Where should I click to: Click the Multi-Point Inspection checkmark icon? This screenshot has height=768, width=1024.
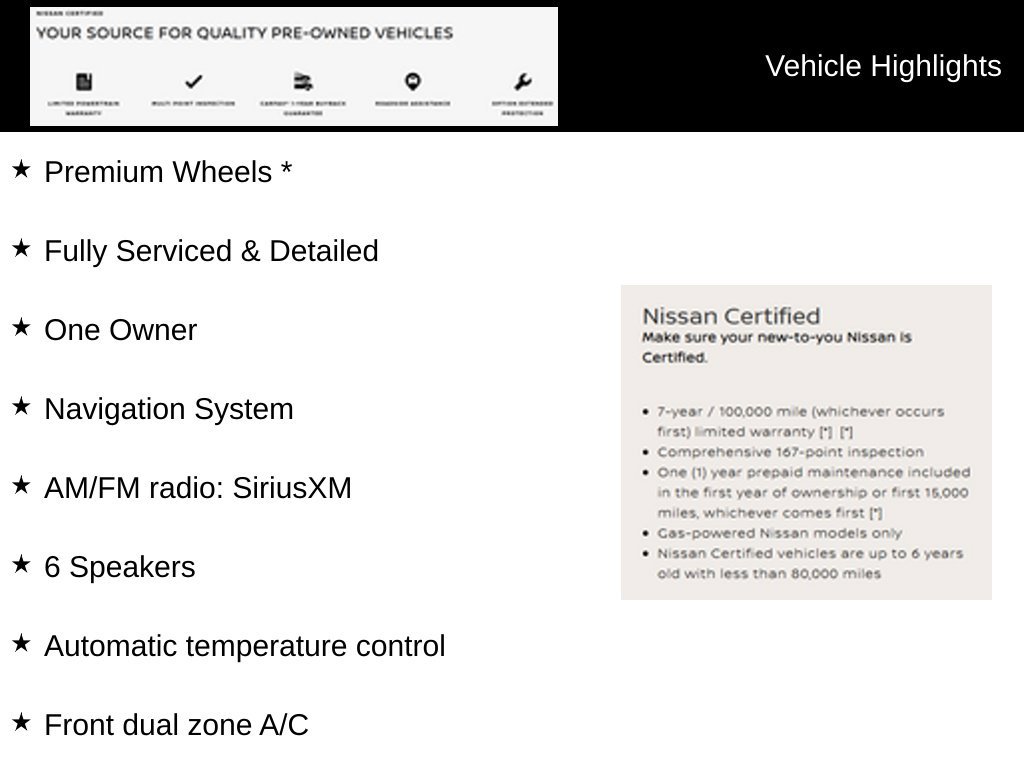click(x=193, y=82)
